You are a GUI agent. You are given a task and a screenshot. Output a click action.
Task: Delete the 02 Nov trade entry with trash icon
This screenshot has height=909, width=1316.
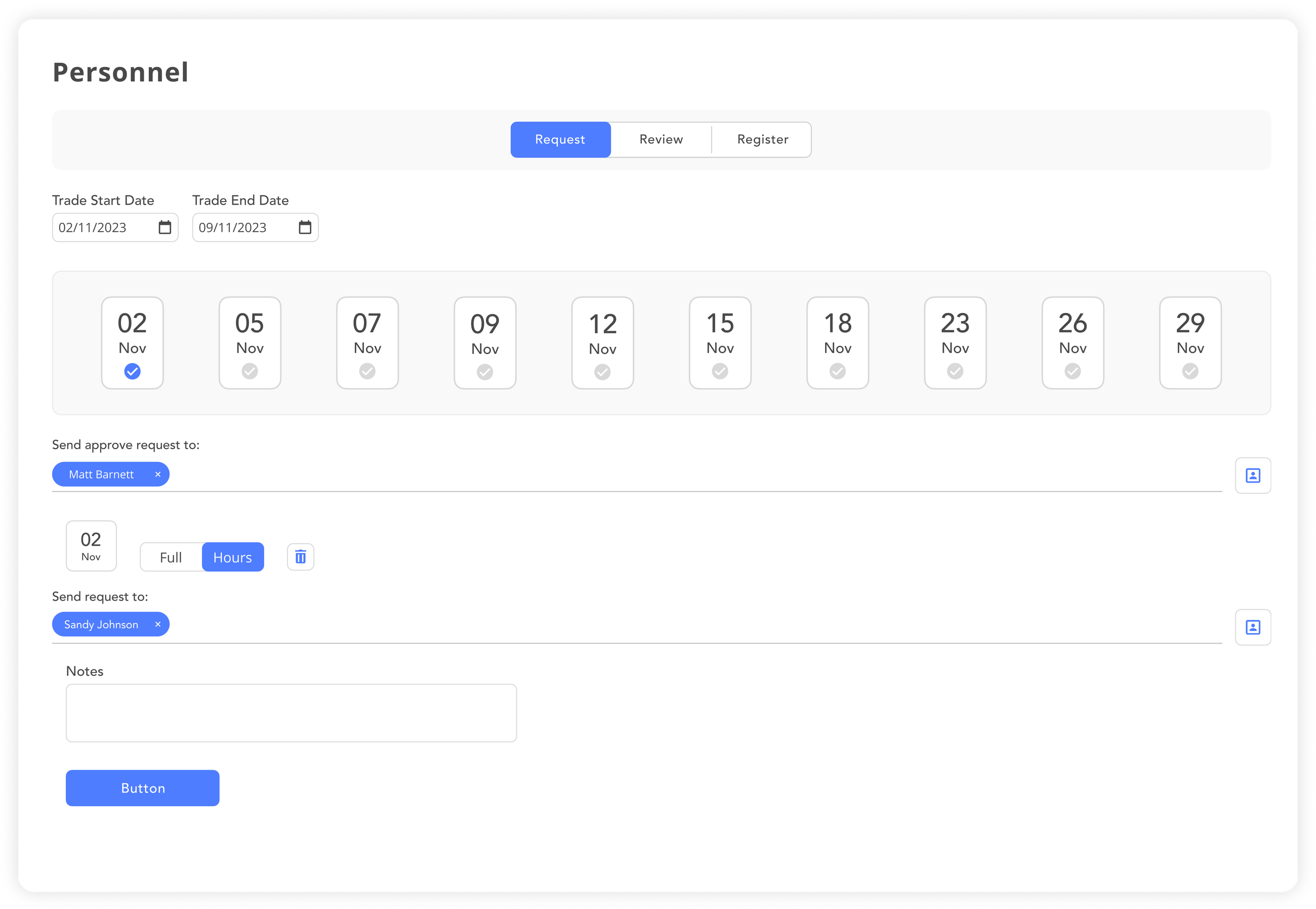tap(300, 557)
